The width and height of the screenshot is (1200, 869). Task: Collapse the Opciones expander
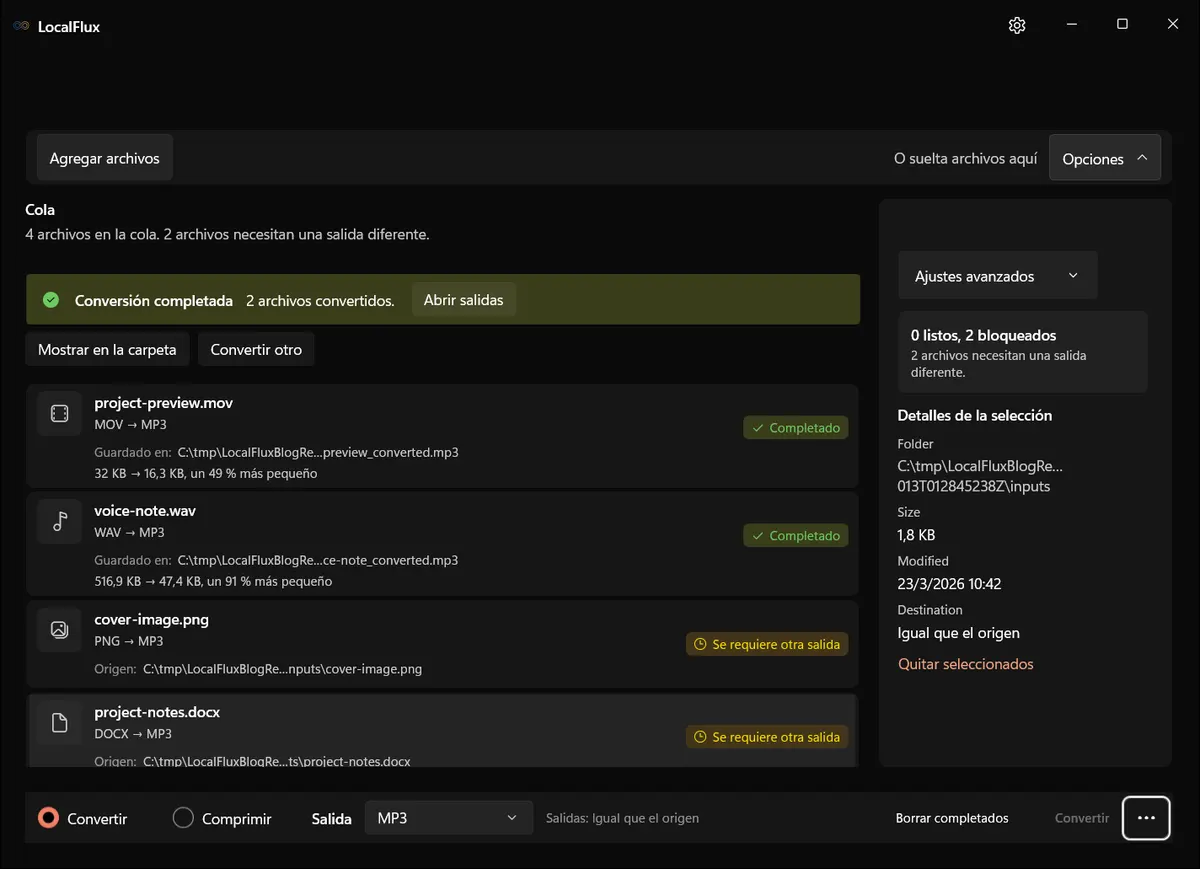tap(1105, 158)
